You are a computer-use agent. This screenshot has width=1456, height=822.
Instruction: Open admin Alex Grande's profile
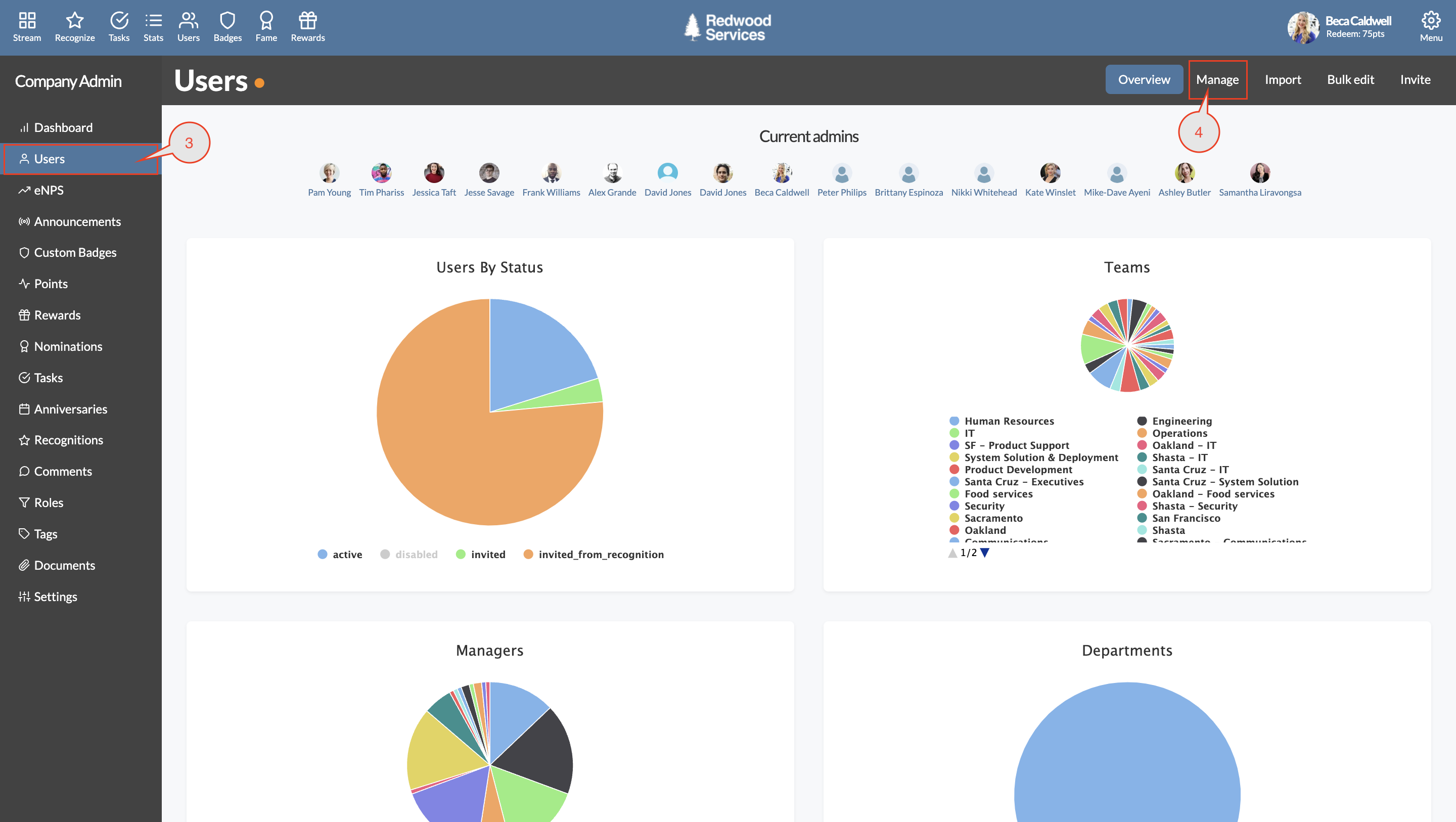(x=612, y=180)
